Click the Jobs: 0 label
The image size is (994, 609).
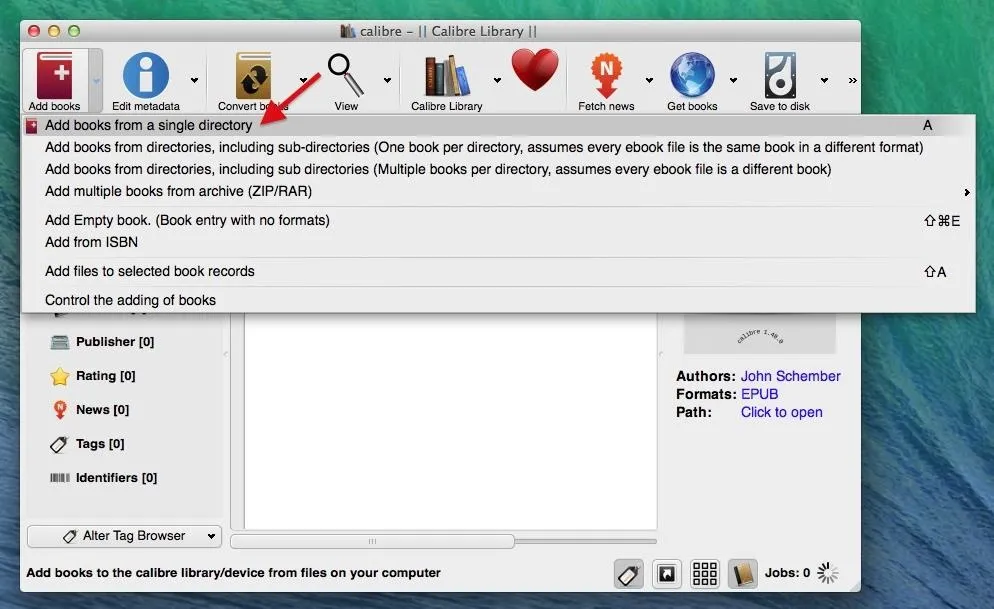click(x=787, y=573)
